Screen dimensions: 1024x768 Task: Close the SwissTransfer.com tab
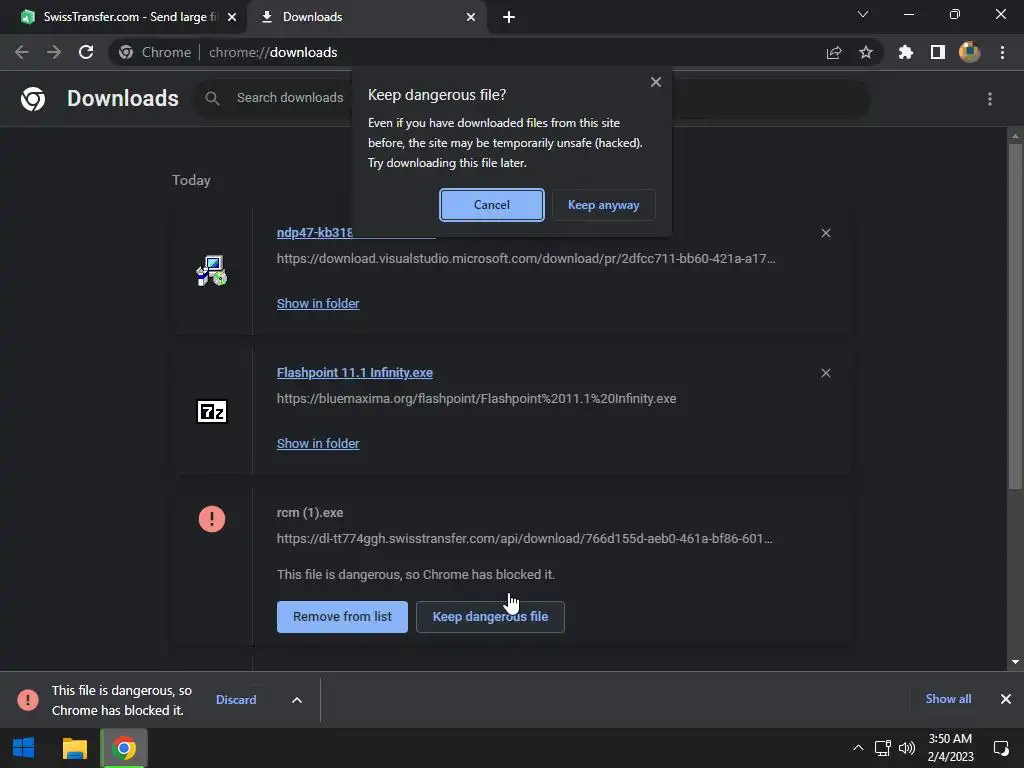tap(231, 17)
